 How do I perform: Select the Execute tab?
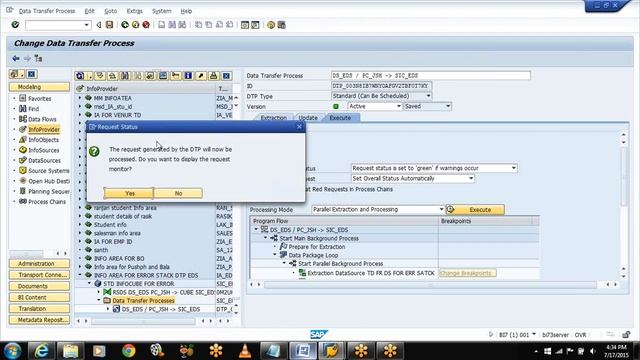coord(340,118)
